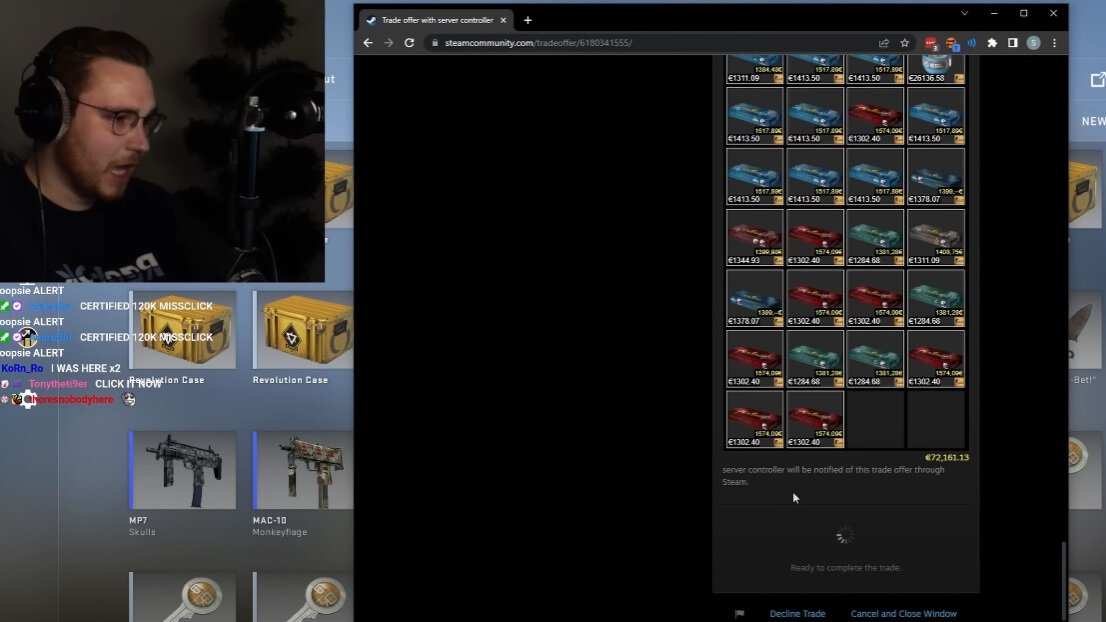Go forward in the Chrome browser
Screen dimensions: 1106x622
(389, 43)
